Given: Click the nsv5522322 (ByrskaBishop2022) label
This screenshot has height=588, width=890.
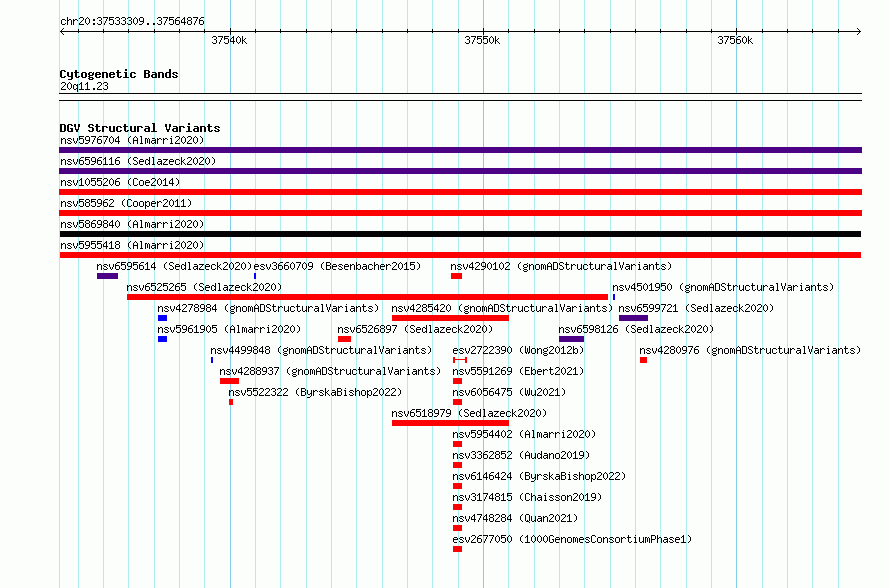Looking at the screenshot, I should click(x=315, y=392).
